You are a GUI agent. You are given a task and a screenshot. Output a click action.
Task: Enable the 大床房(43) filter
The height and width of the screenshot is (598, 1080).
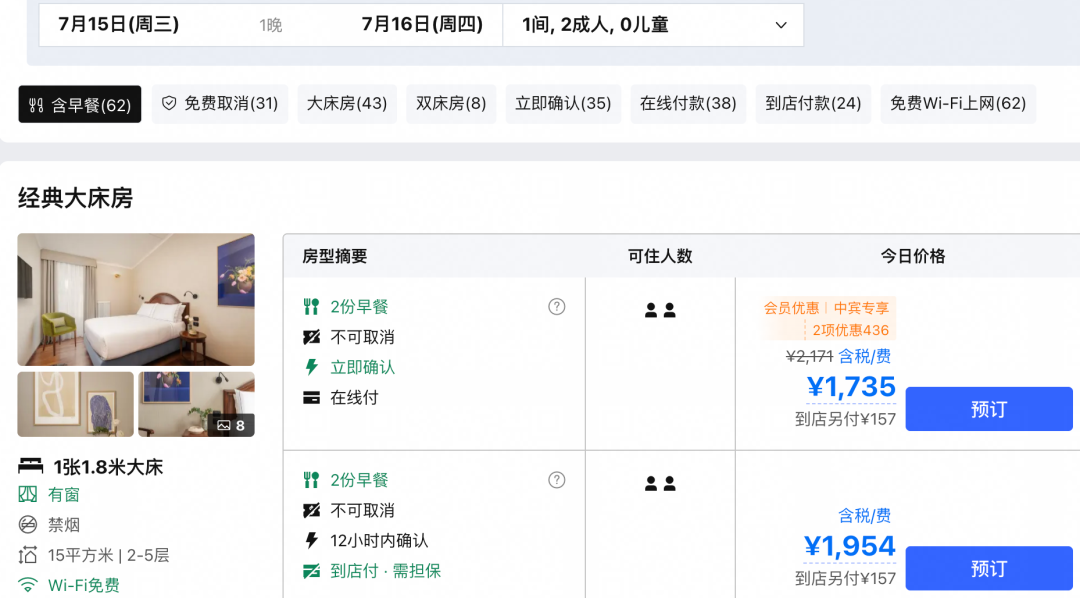347,104
